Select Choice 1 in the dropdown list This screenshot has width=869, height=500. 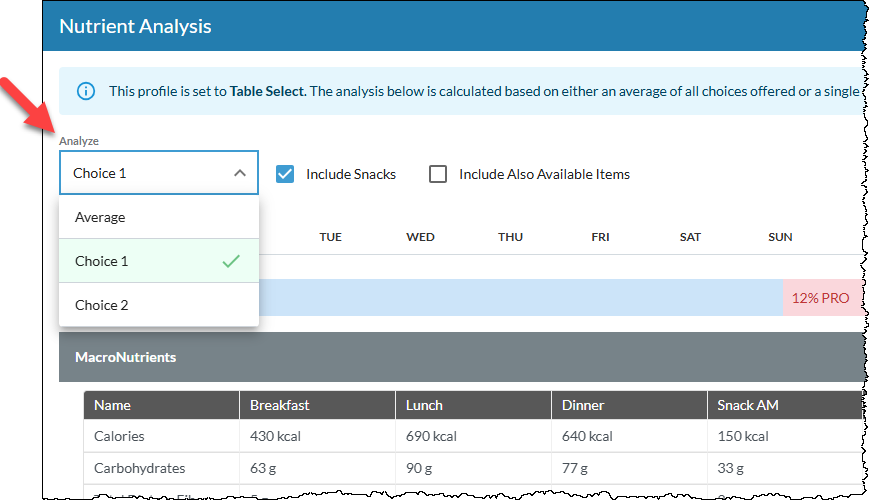tap(159, 261)
